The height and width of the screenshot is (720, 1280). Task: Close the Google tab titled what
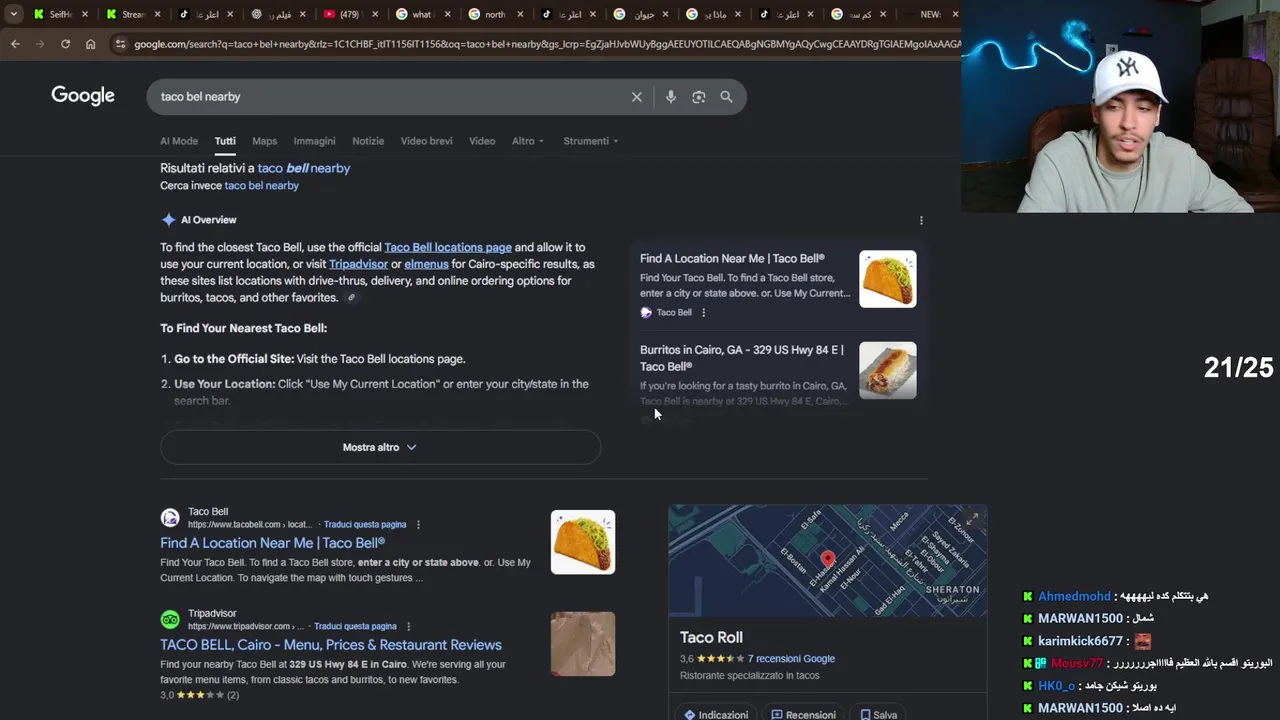click(x=447, y=14)
